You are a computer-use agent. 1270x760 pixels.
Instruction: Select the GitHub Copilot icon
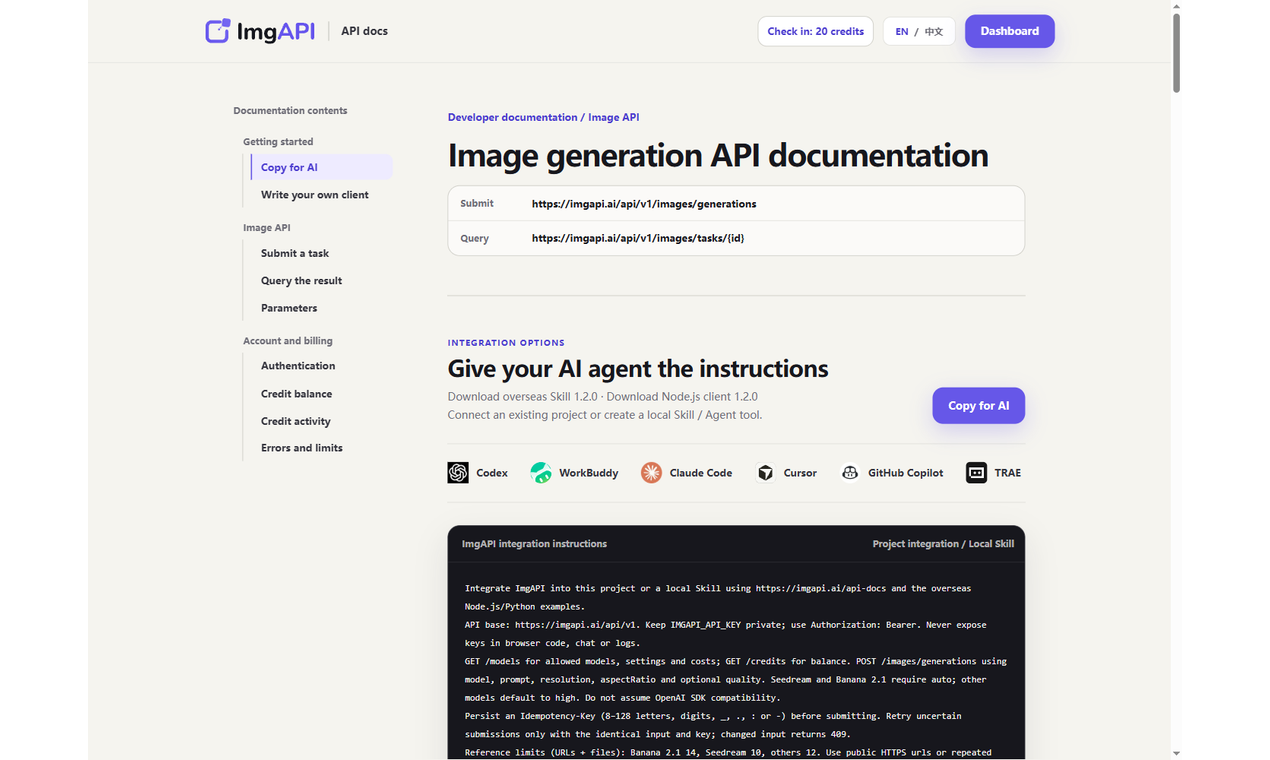click(850, 473)
